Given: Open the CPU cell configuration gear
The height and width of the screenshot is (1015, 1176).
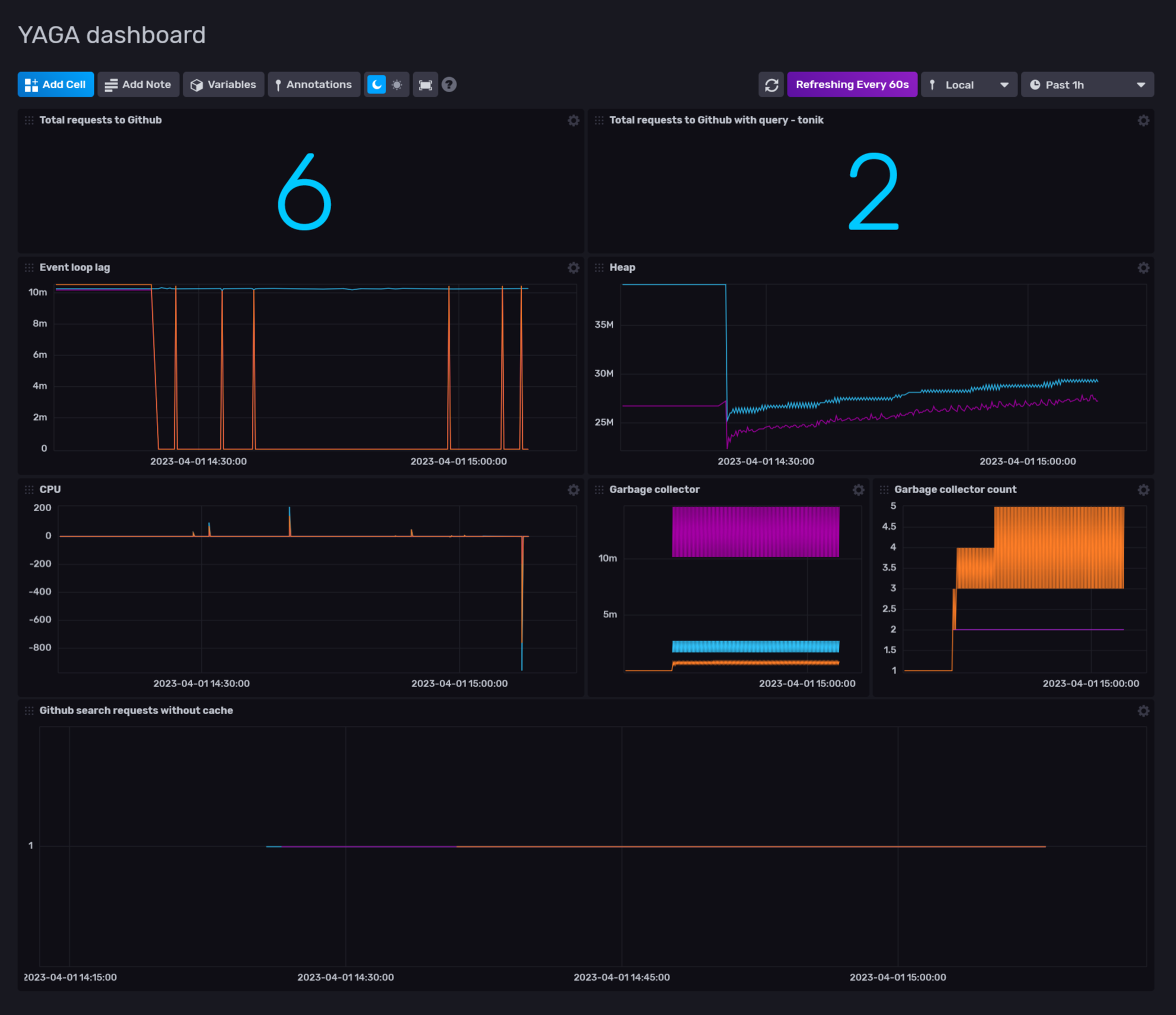Looking at the screenshot, I should tap(573, 490).
